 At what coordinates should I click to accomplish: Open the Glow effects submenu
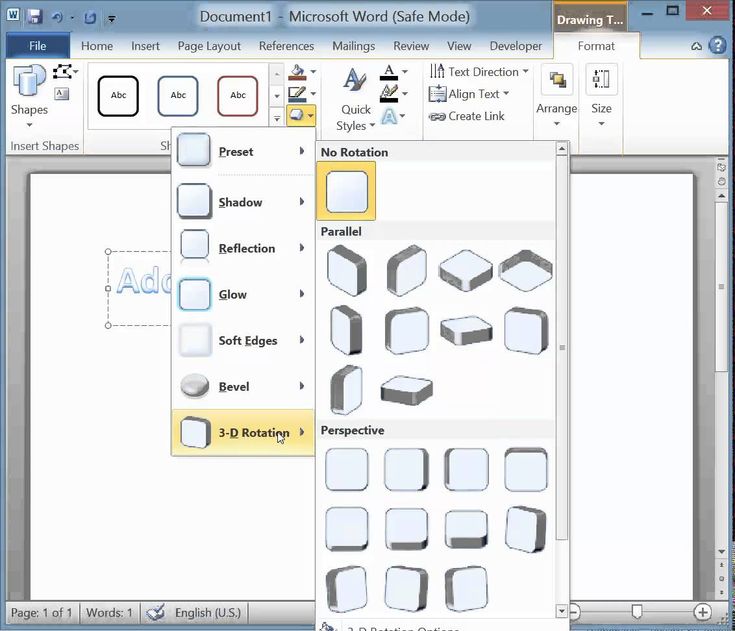pos(242,294)
